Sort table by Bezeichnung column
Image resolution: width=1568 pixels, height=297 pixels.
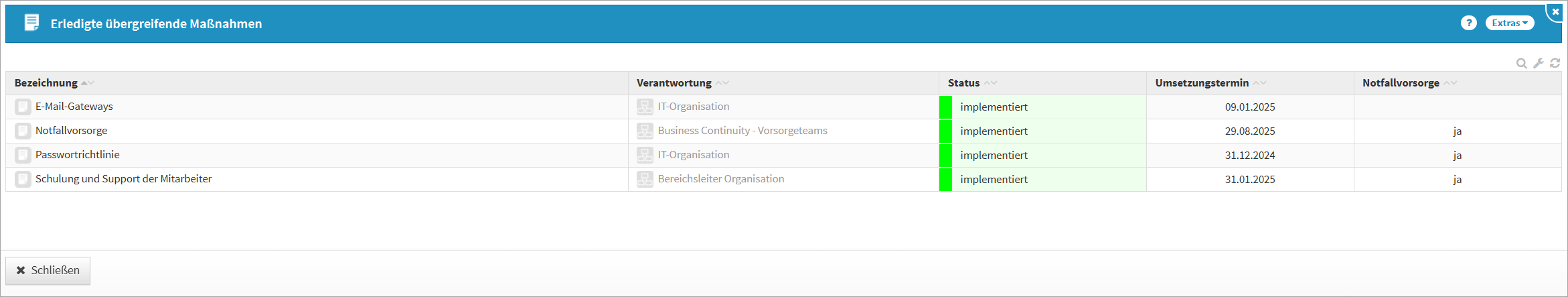coord(47,83)
